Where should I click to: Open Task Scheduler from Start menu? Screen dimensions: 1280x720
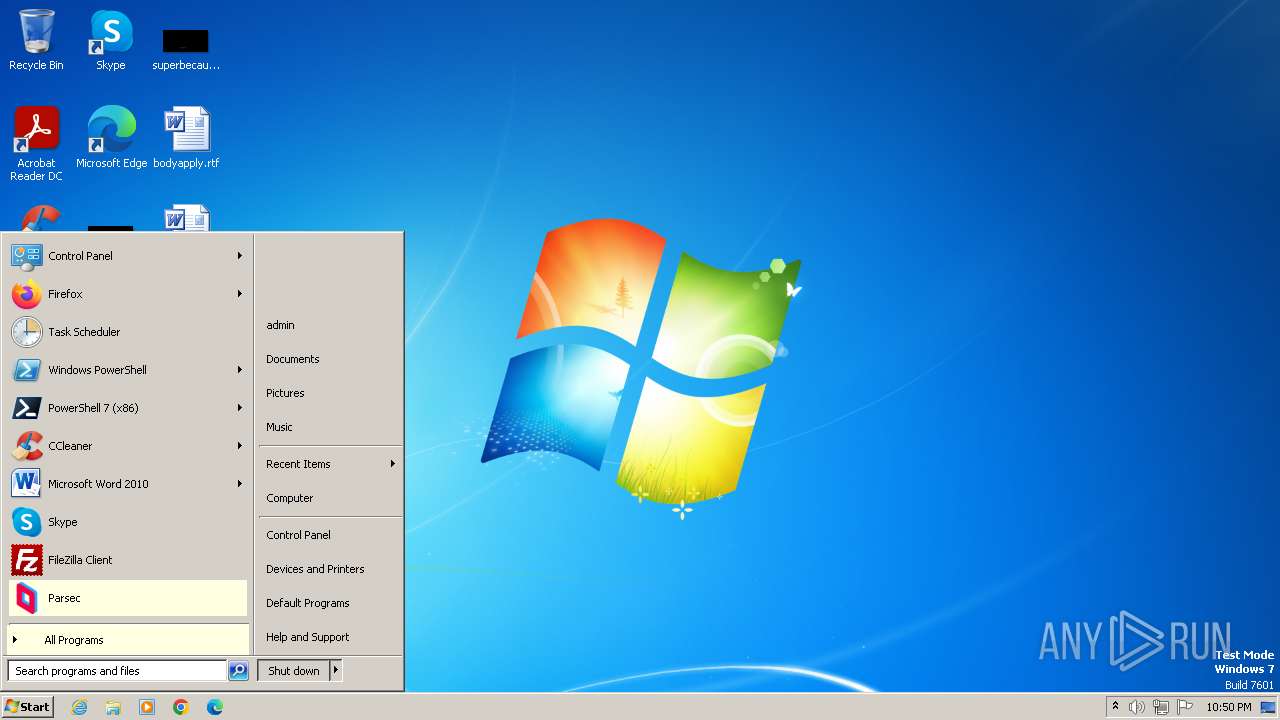(128, 332)
